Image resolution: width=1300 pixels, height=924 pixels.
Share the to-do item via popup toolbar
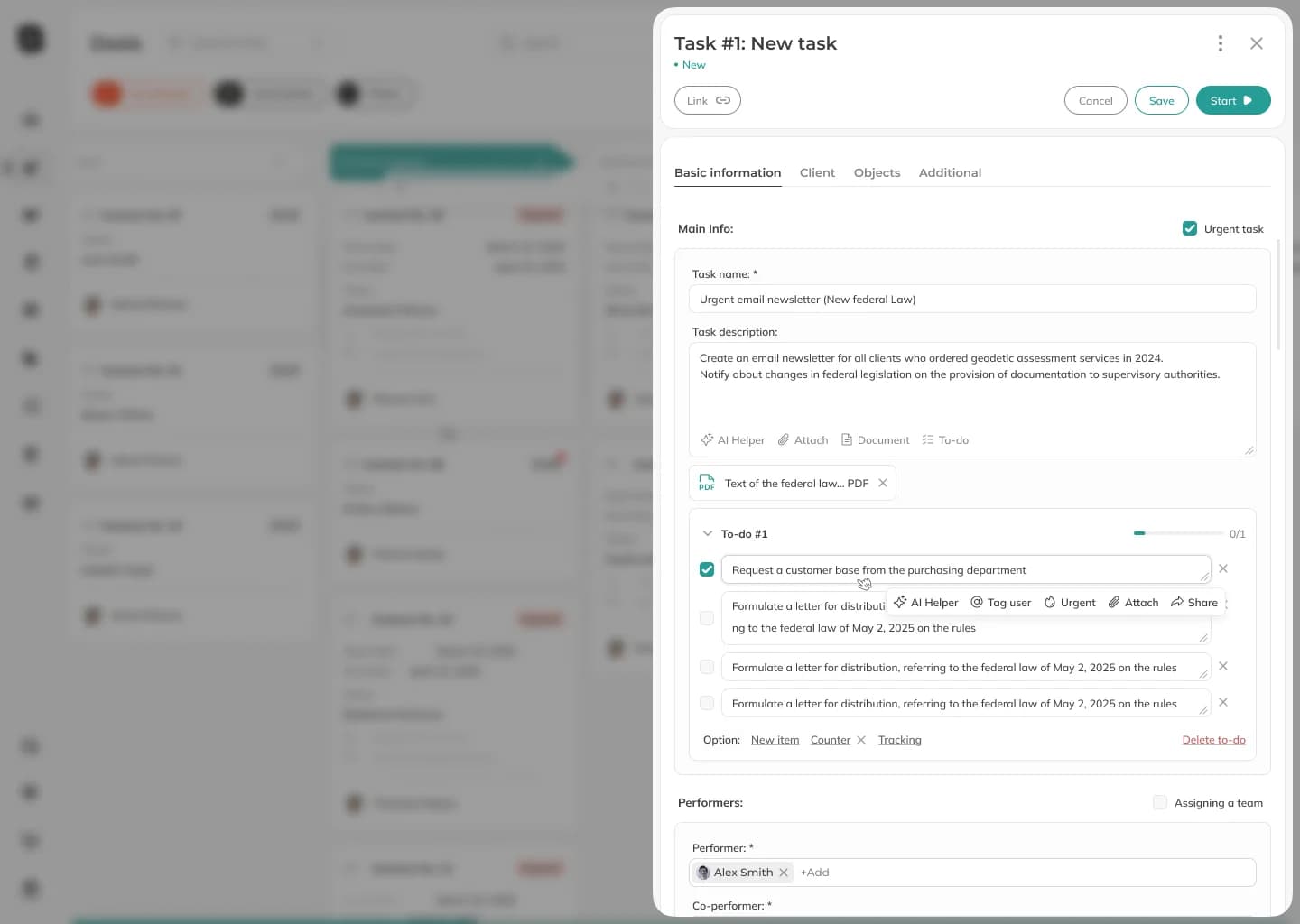[1193, 603]
